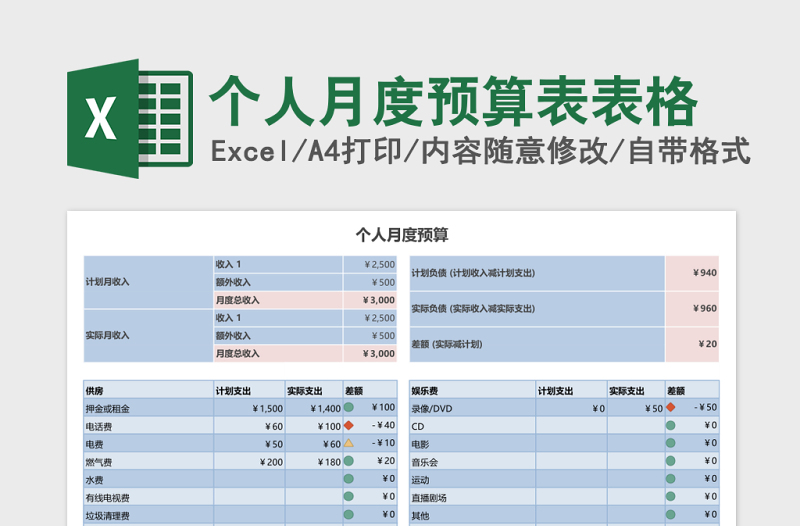
Task: Click subtitle Excel/A4打印/内容随意修改/自带格式
Action: click(x=480, y=152)
